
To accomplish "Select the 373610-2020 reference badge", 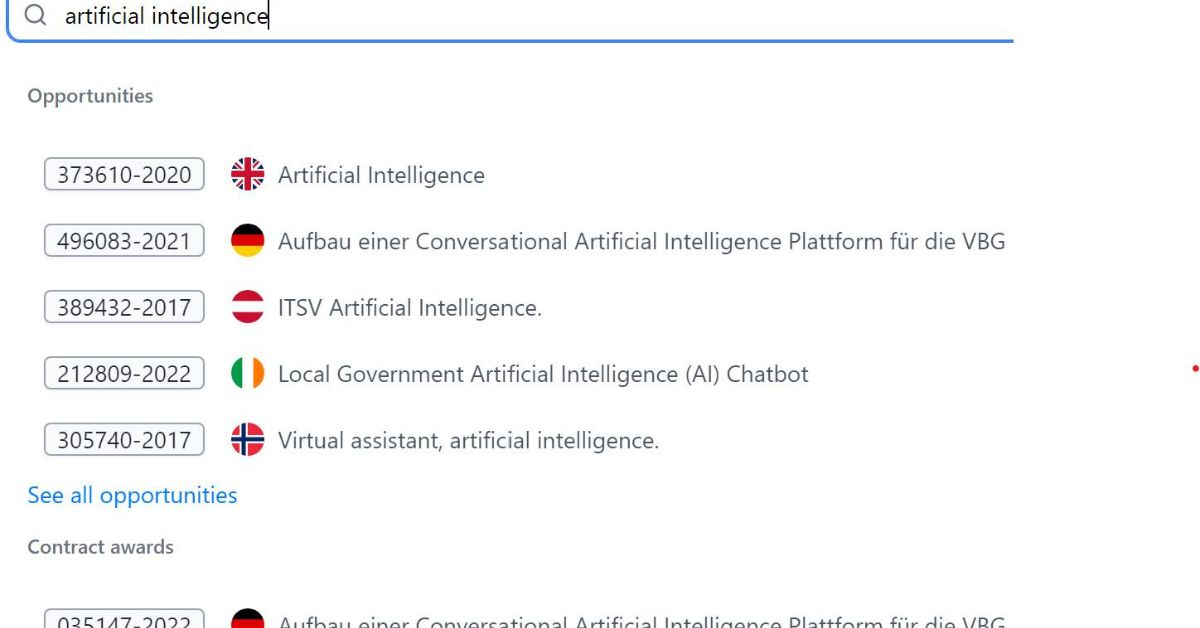I will pyautogui.click(x=124, y=175).
